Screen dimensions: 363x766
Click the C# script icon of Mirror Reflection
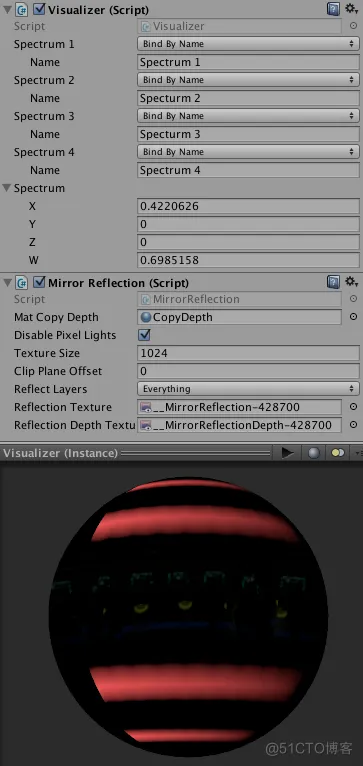click(x=21, y=283)
